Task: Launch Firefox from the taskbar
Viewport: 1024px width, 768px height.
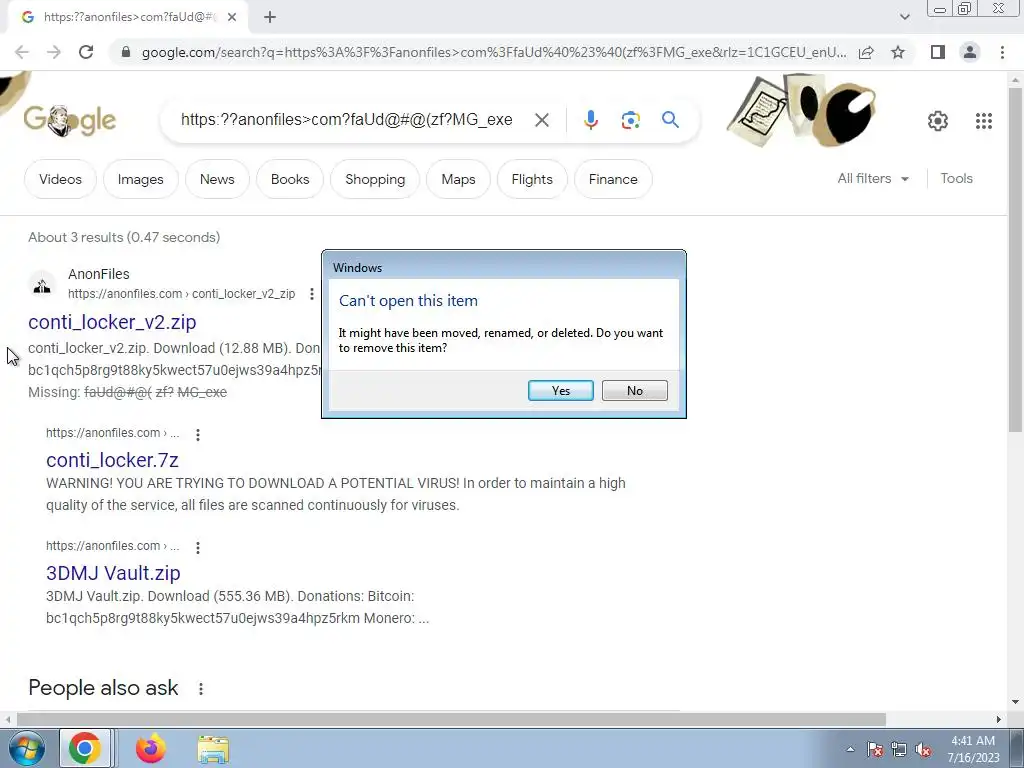Action: [x=150, y=748]
